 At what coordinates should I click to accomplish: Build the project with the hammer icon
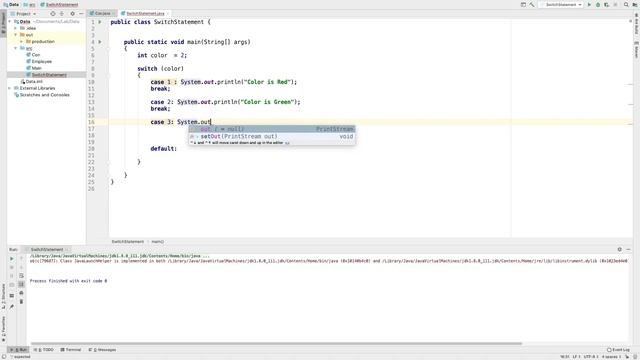532,4
